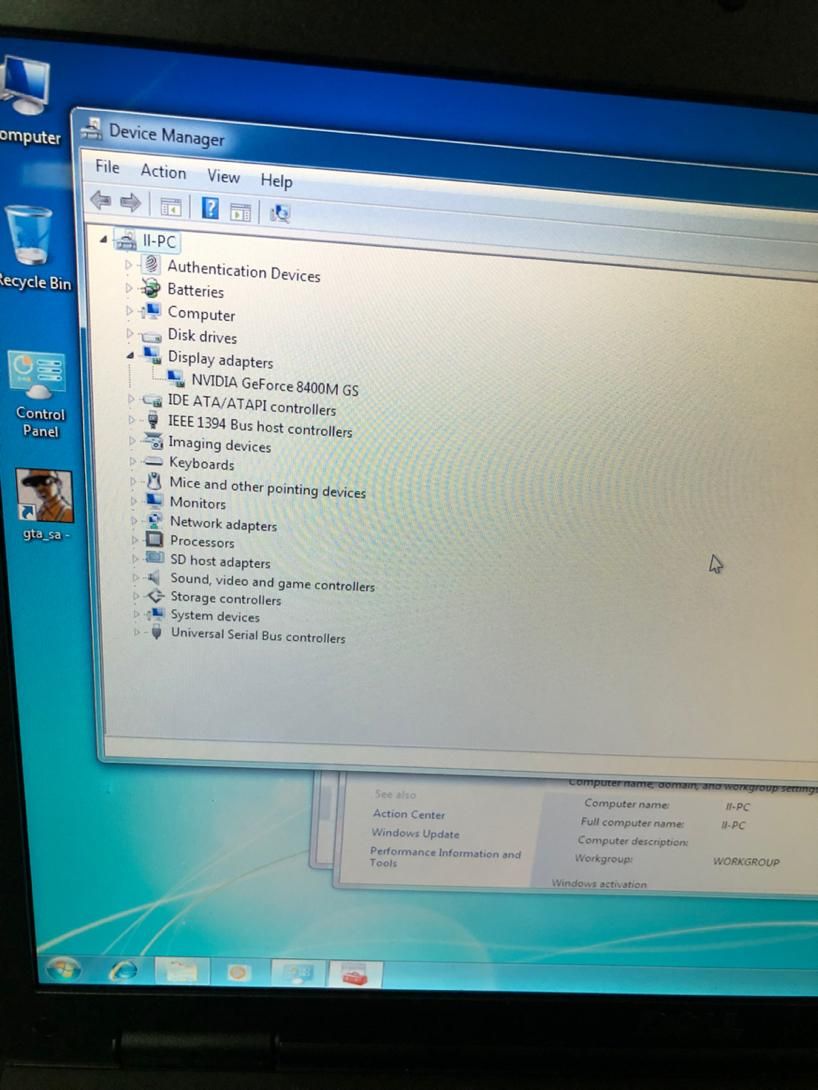
Task: Click the Authentication Devices fingerprint icon
Action: pyautogui.click(x=151, y=265)
